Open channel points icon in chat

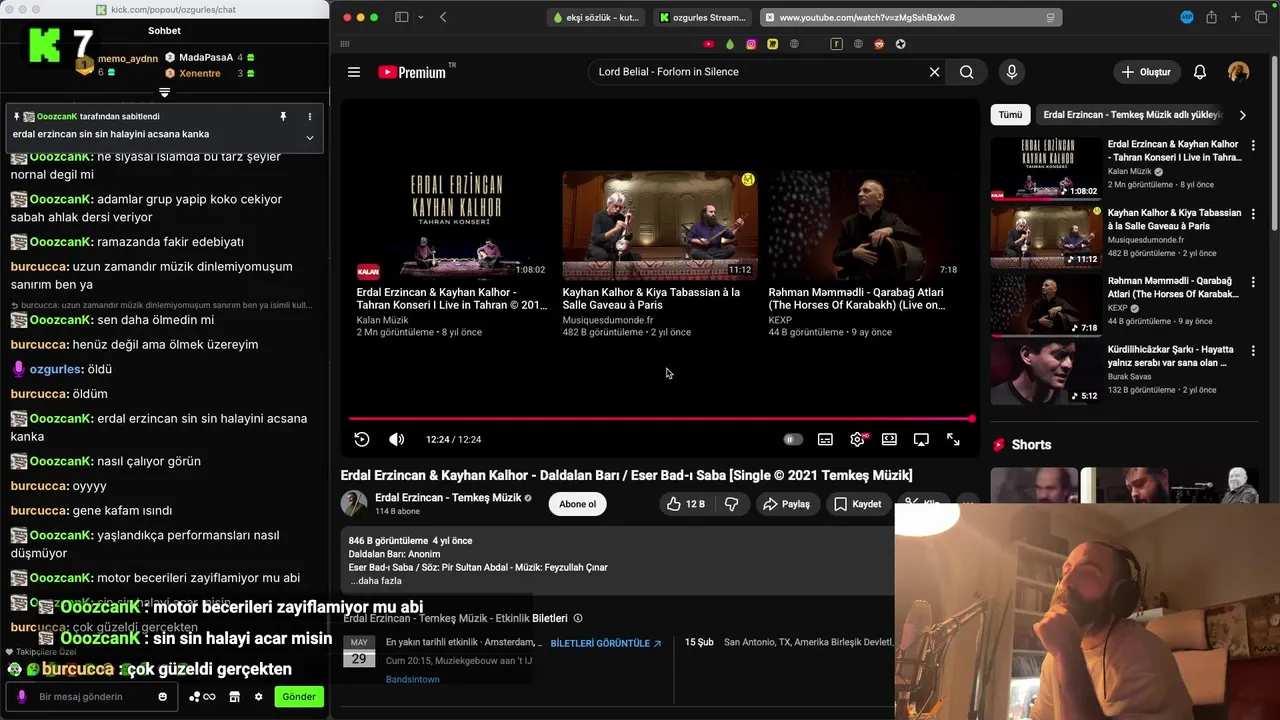[202, 697]
